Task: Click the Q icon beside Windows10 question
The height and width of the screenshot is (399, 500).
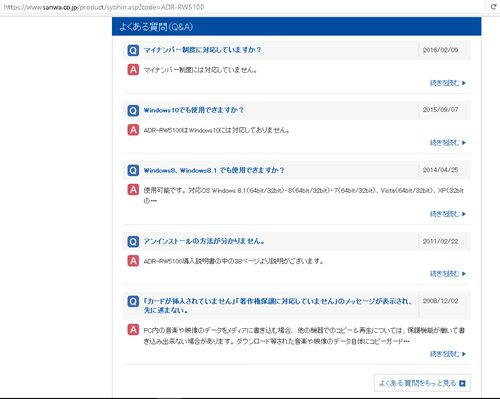Action: point(133,110)
